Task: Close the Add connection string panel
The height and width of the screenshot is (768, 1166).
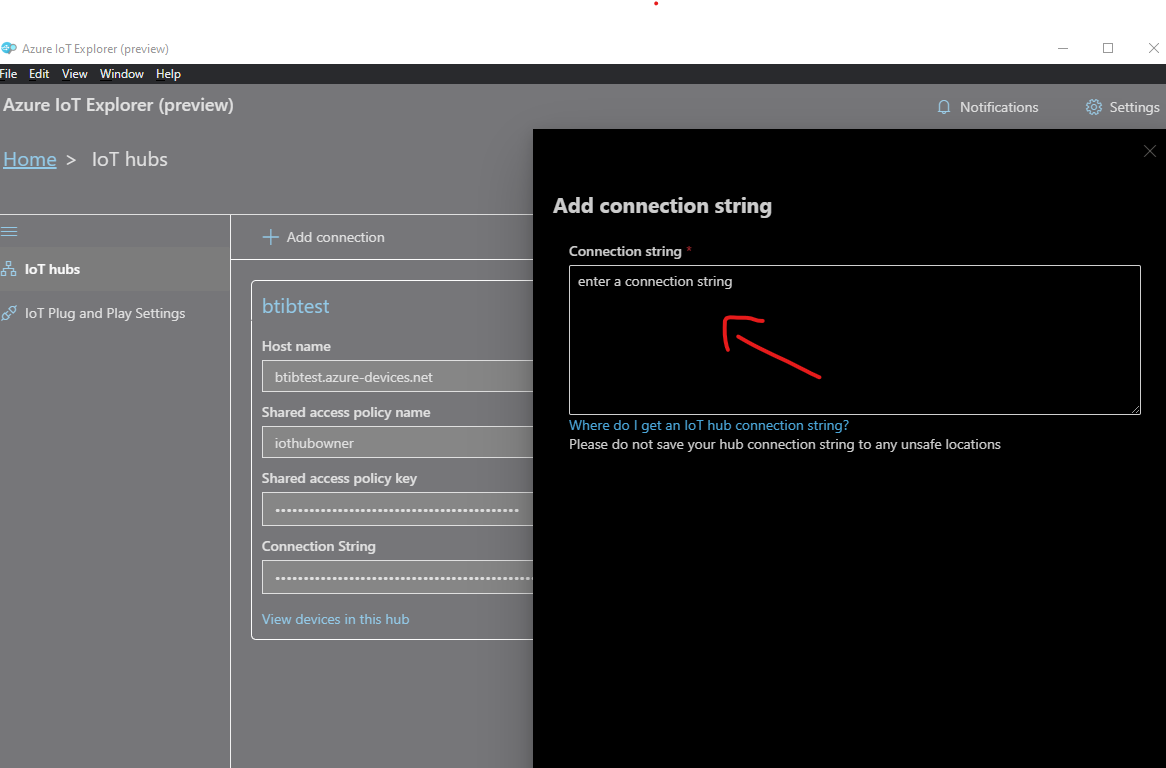Action: pyautogui.click(x=1149, y=151)
